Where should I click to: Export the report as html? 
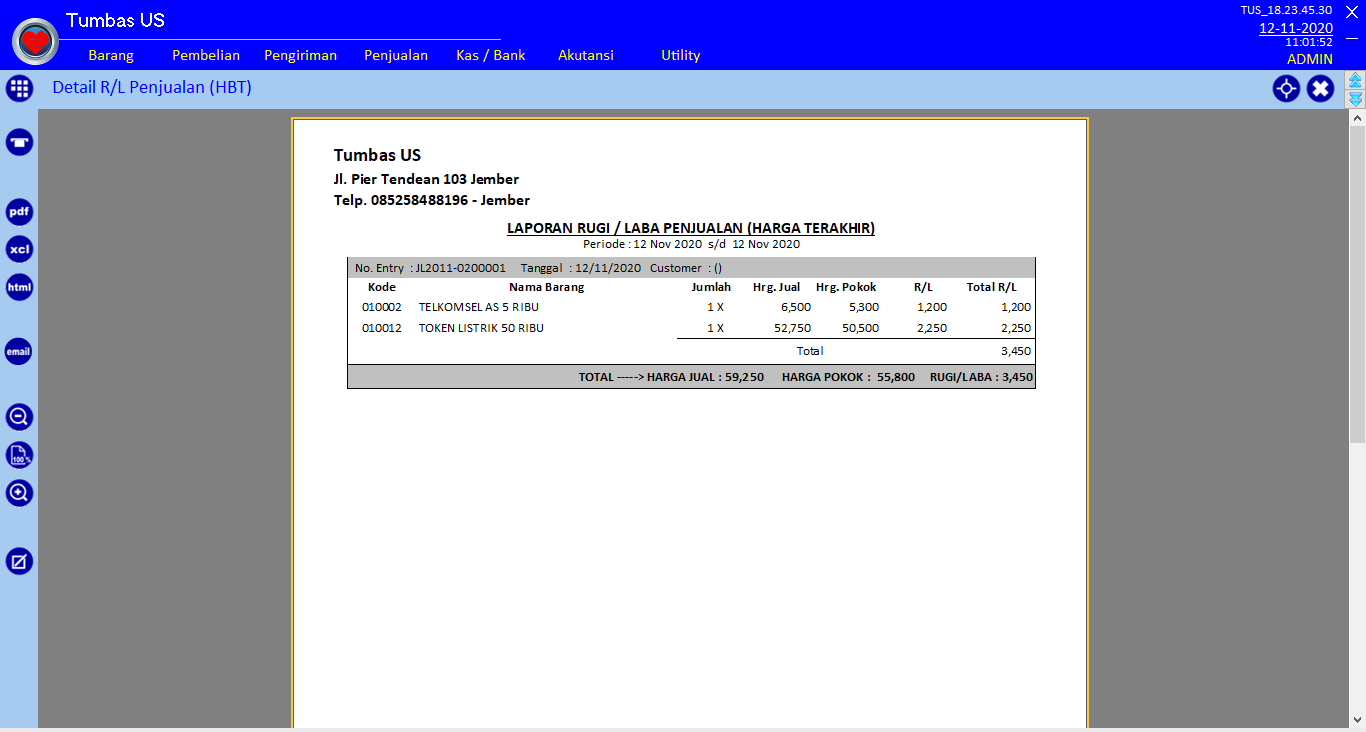(x=20, y=287)
